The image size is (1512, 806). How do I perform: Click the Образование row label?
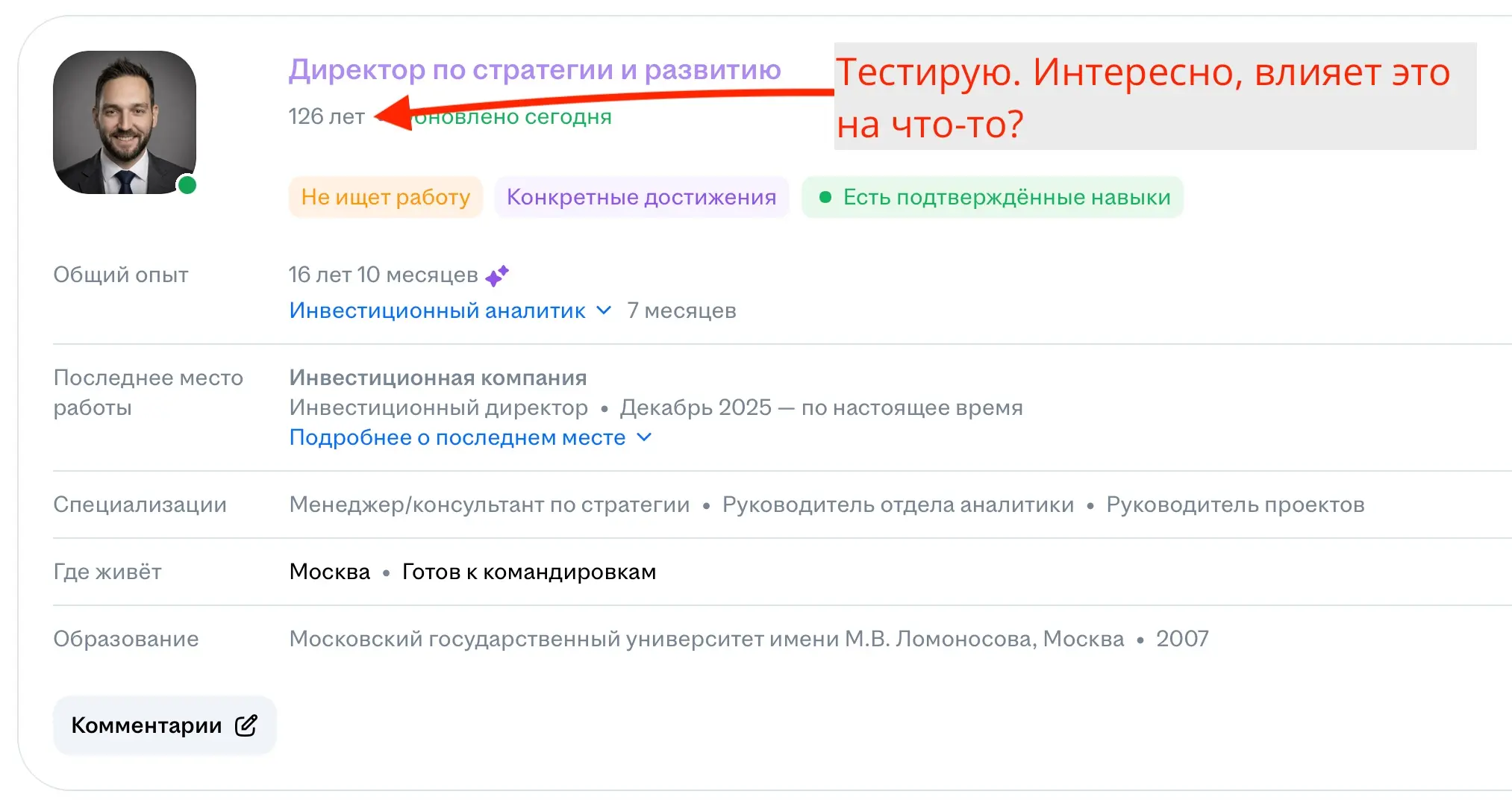[x=126, y=639]
